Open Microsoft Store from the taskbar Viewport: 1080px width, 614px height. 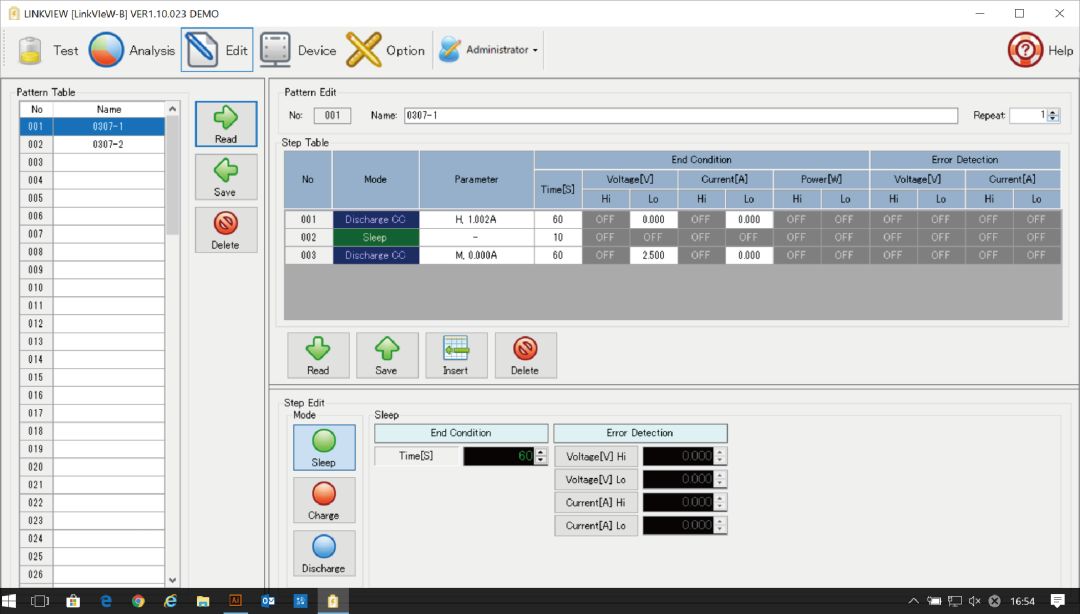pyautogui.click(x=72, y=602)
